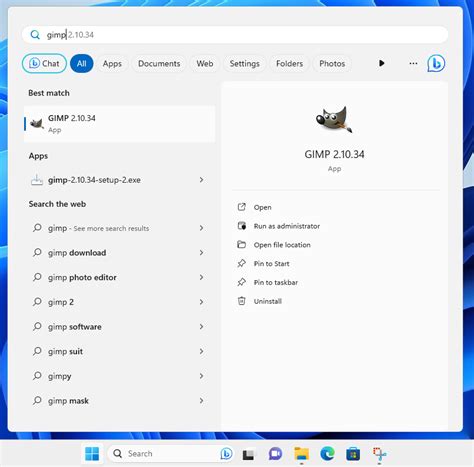Switch to the Web filter tab
Viewport: 474px width, 467px height.
click(205, 63)
